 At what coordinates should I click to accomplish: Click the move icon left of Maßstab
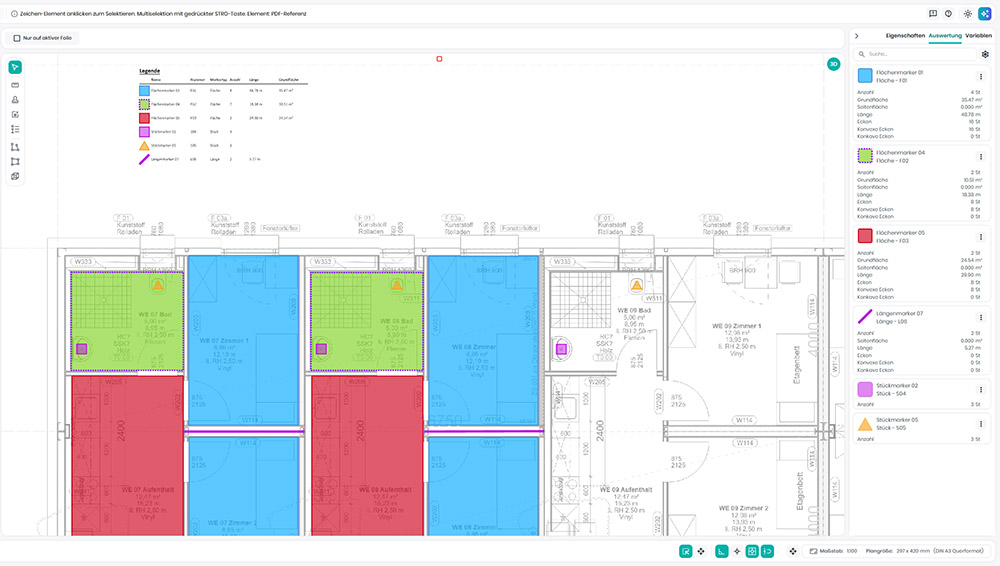pyautogui.click(x=793, y=551)
